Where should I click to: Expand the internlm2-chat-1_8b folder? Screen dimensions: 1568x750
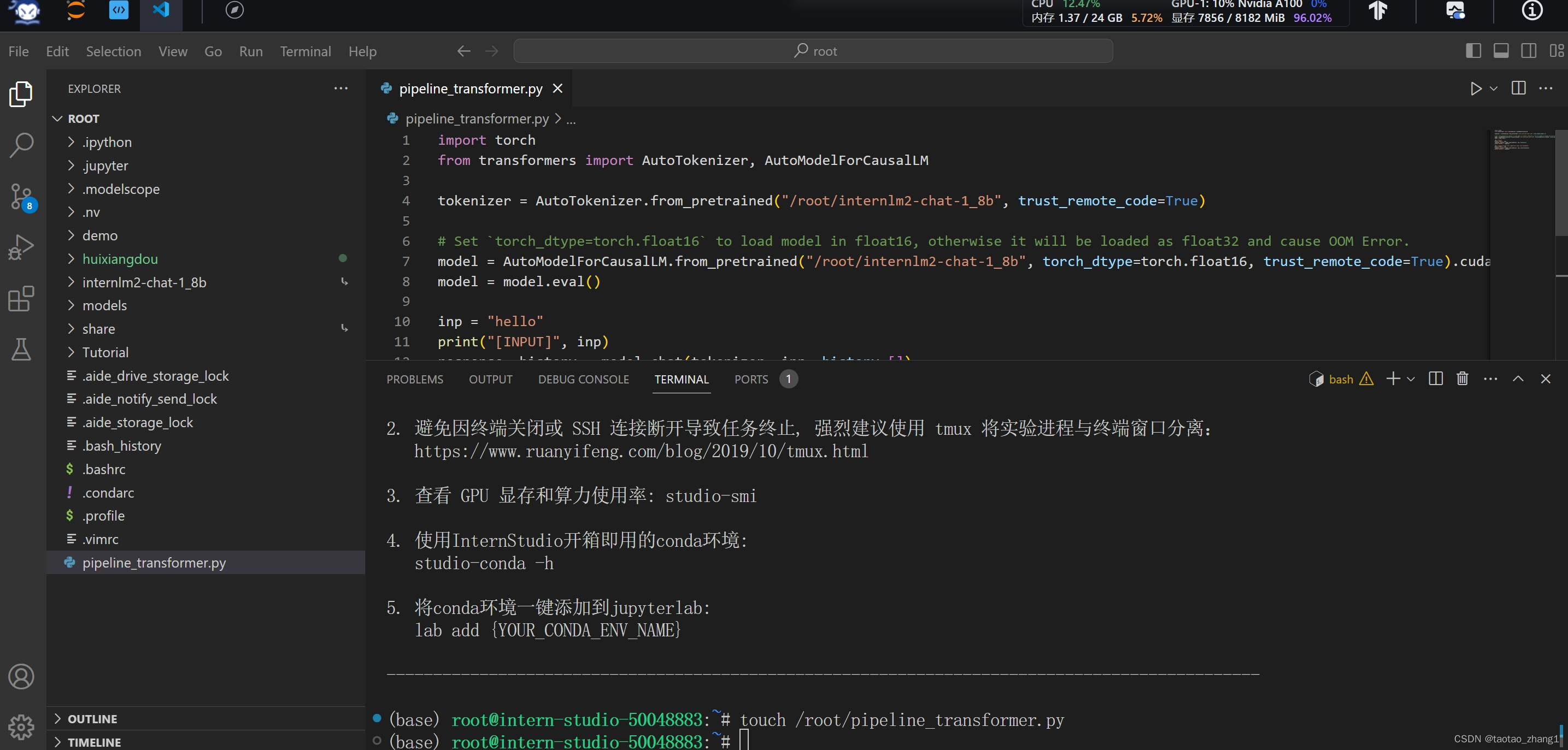point(143,282)
